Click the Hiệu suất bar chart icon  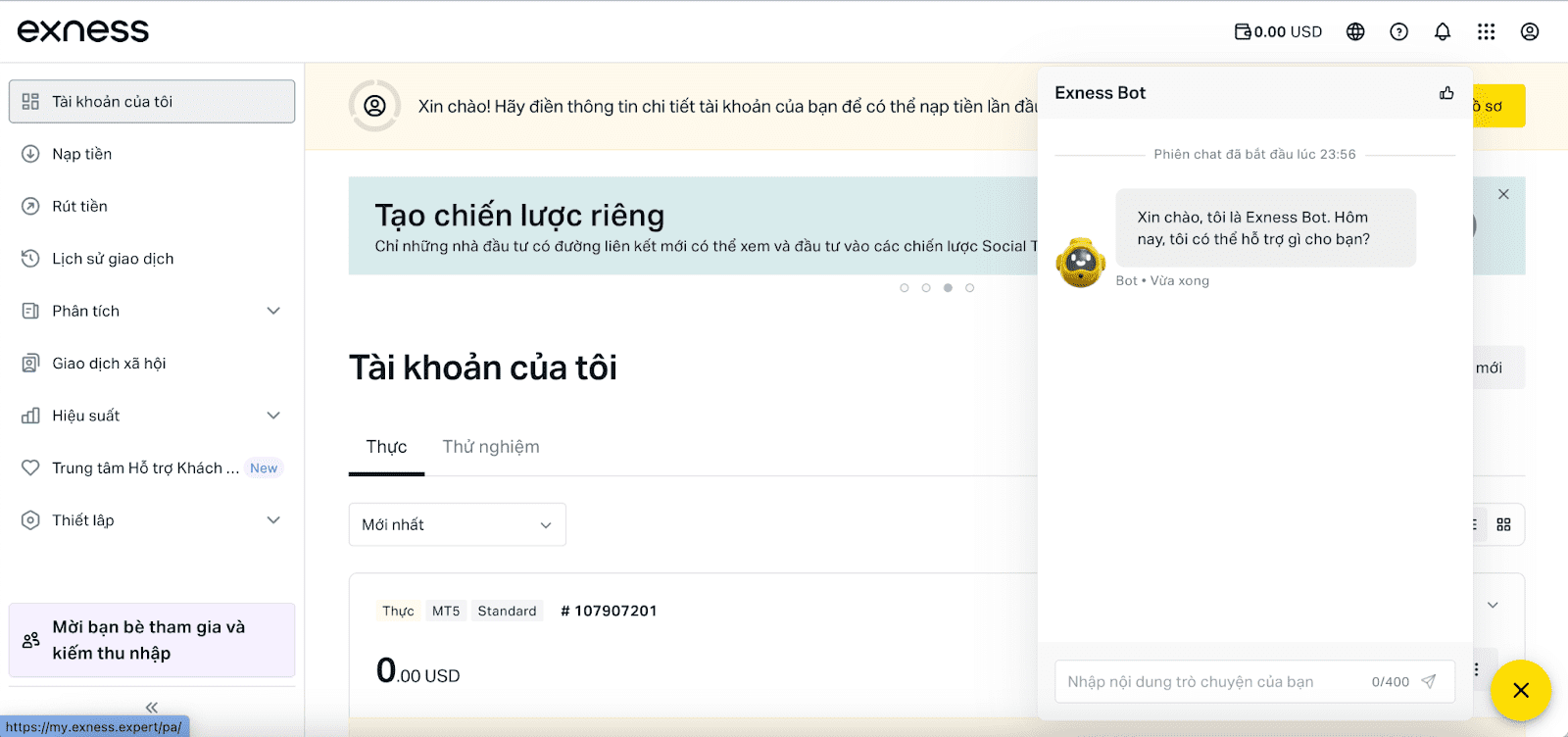[30, 416]
